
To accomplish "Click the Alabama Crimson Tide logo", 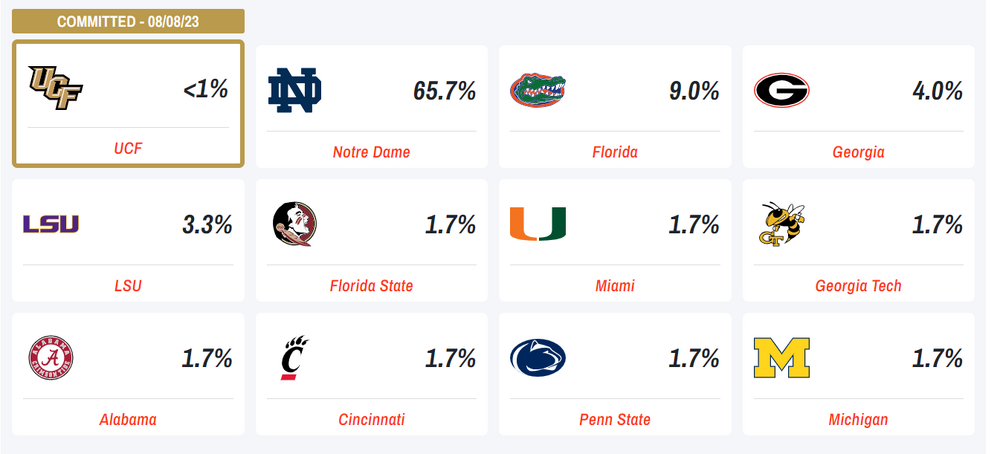I will (51, 357).
